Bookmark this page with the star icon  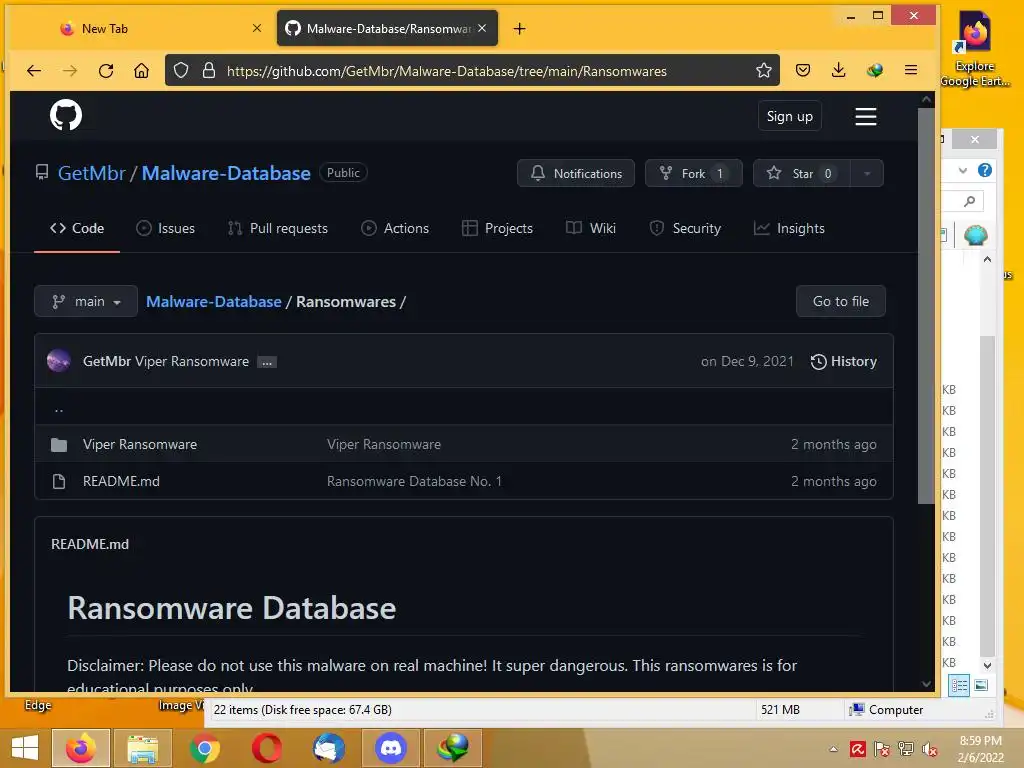pyautogui.click(x=763, y=71)
